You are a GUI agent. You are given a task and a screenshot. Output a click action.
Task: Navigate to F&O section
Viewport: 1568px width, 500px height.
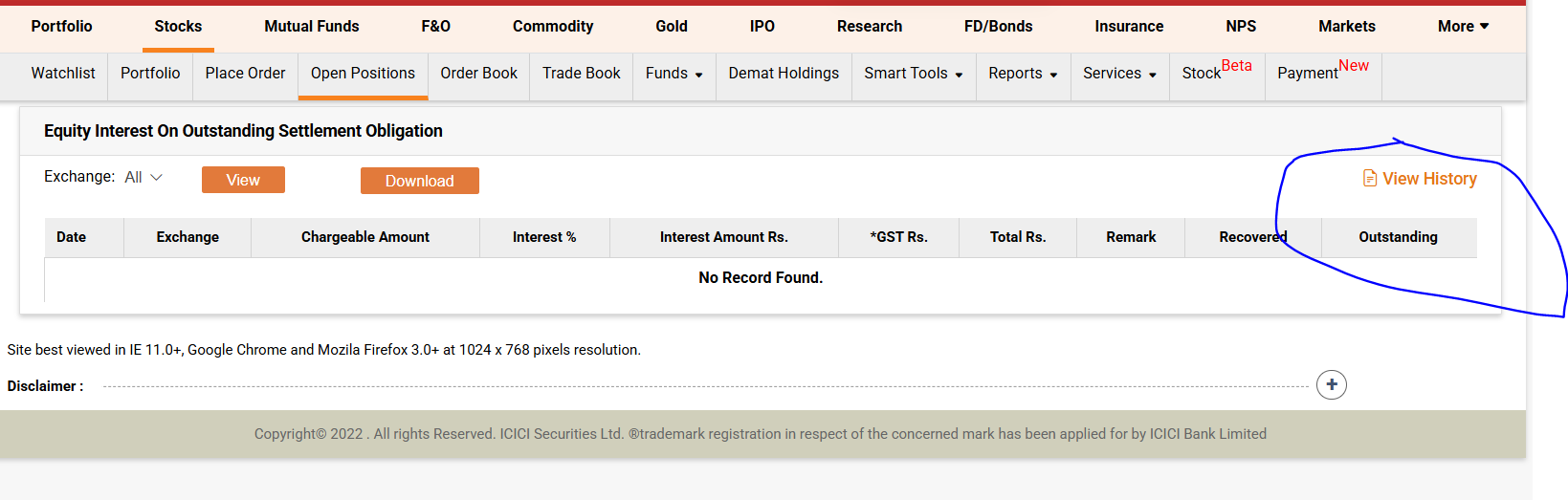click(x=435, y=27)
